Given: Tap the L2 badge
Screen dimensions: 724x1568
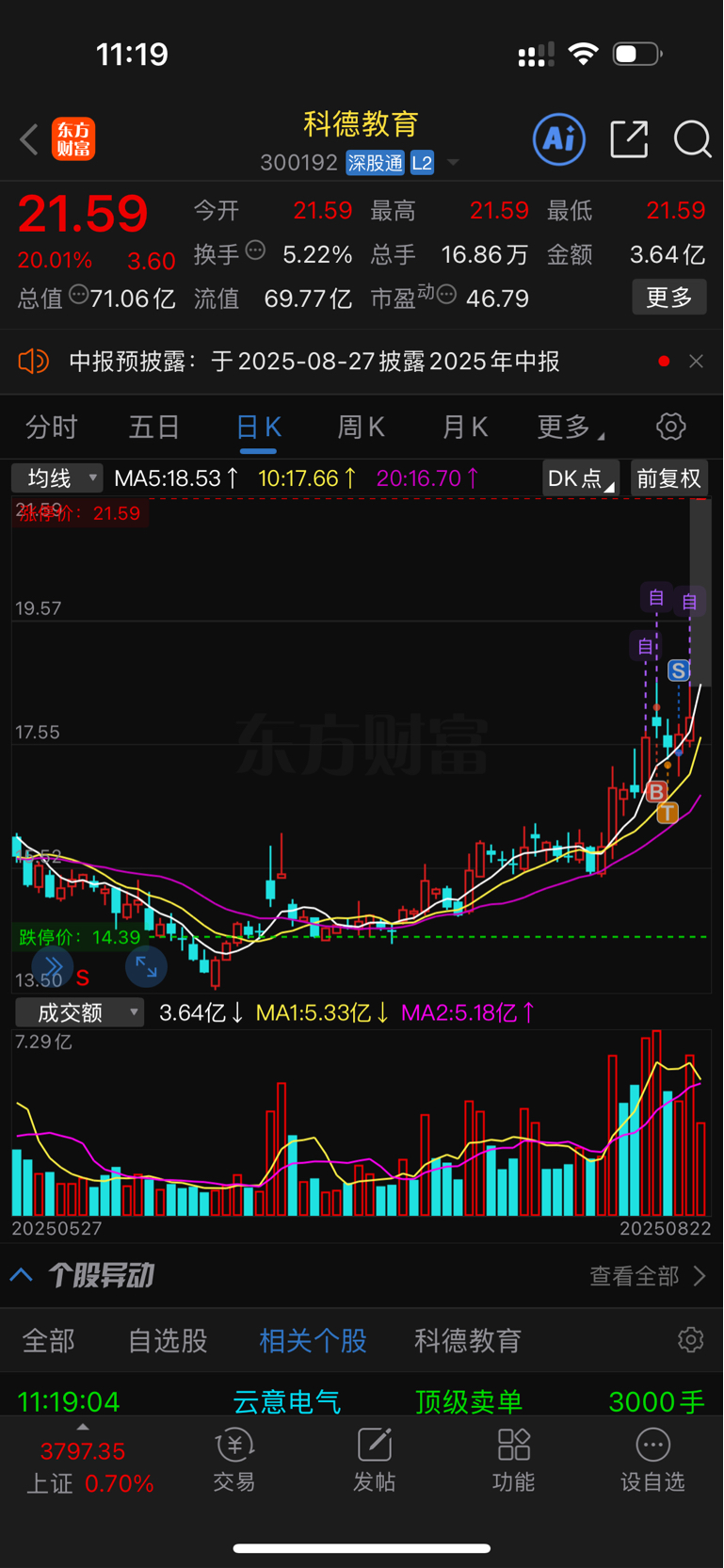Looking at the screenshot, I should coord(422,163).
